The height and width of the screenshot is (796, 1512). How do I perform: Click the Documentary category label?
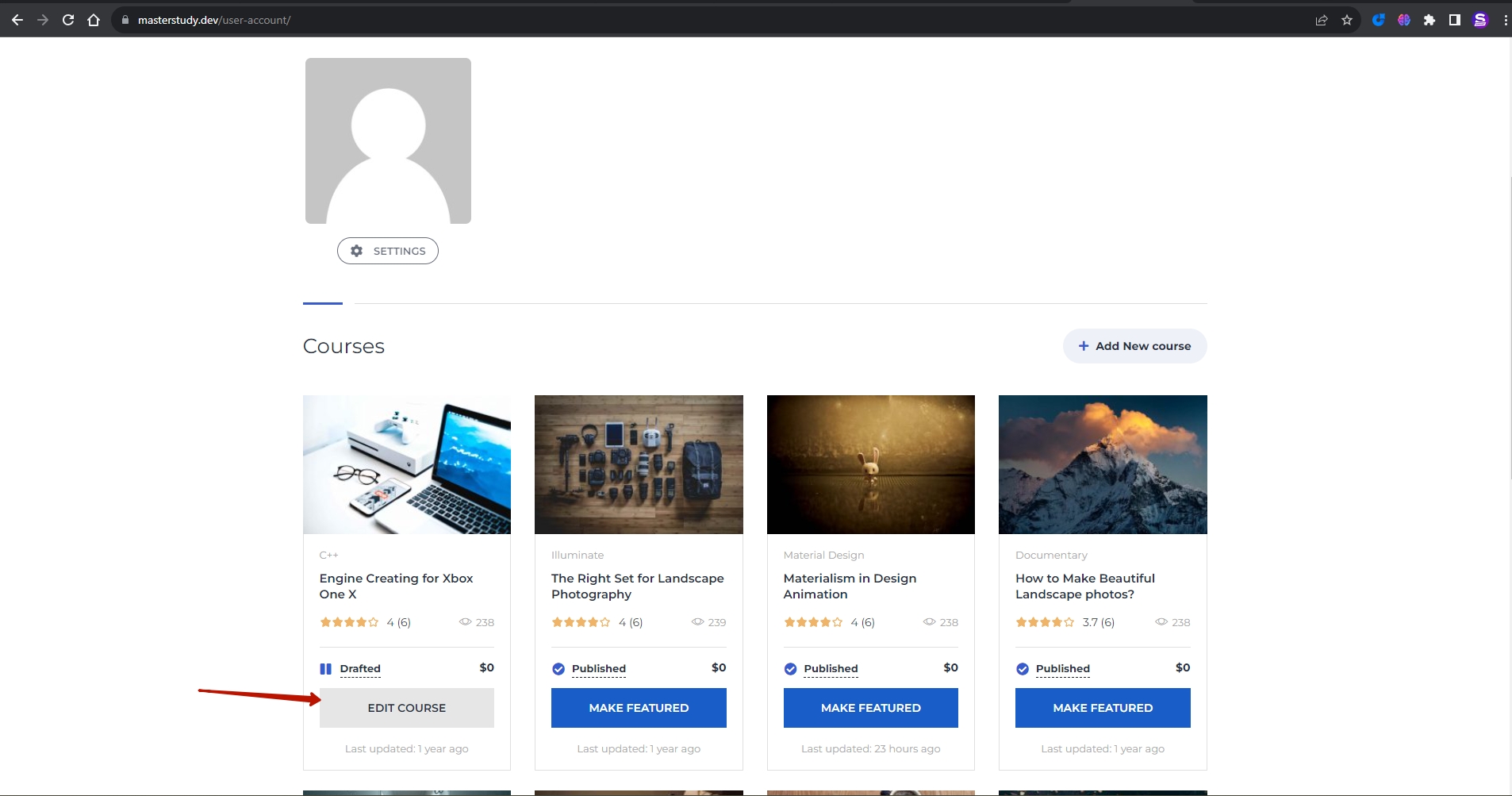pos(1051,555)
